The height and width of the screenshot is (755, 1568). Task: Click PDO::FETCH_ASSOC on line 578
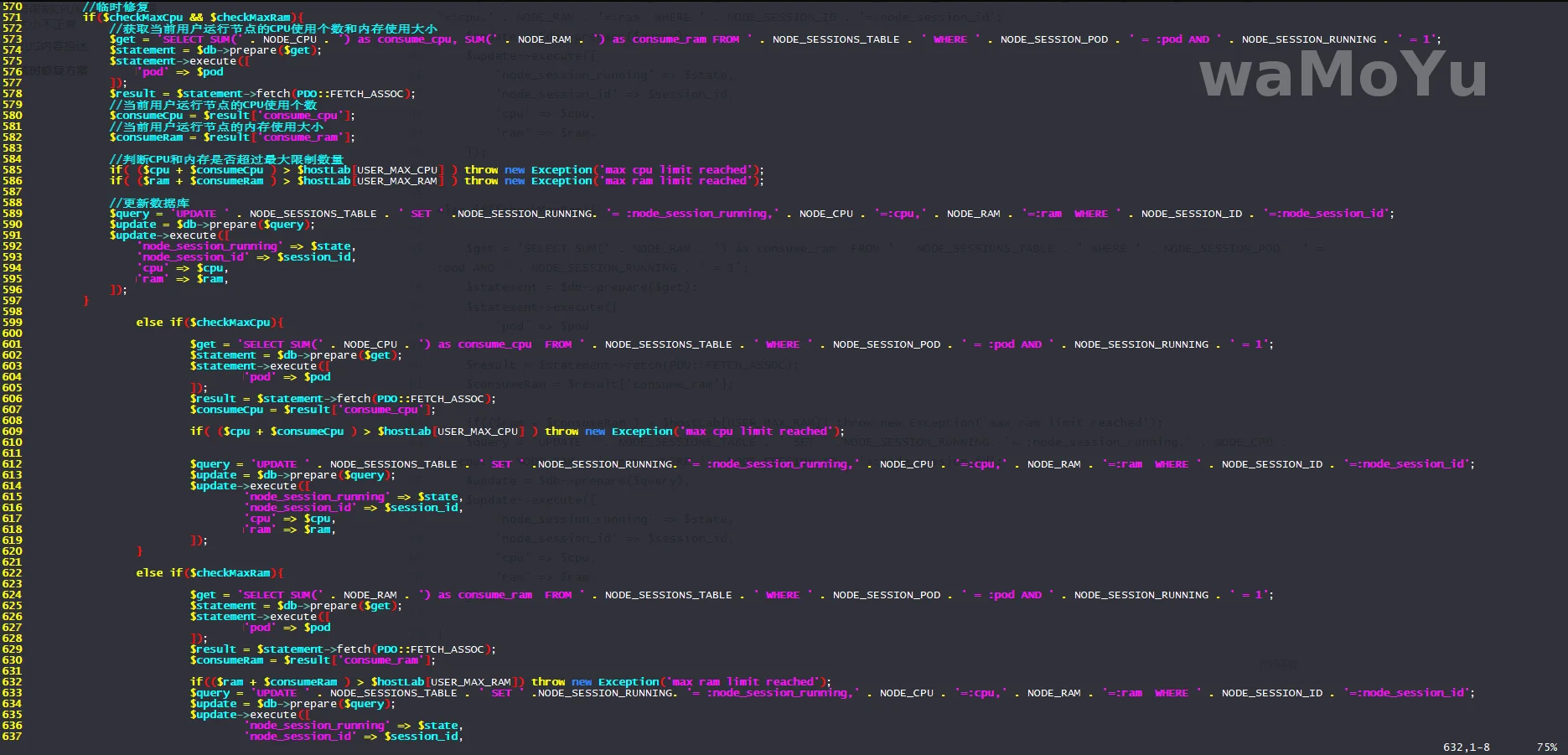click(x=352, y=94)
